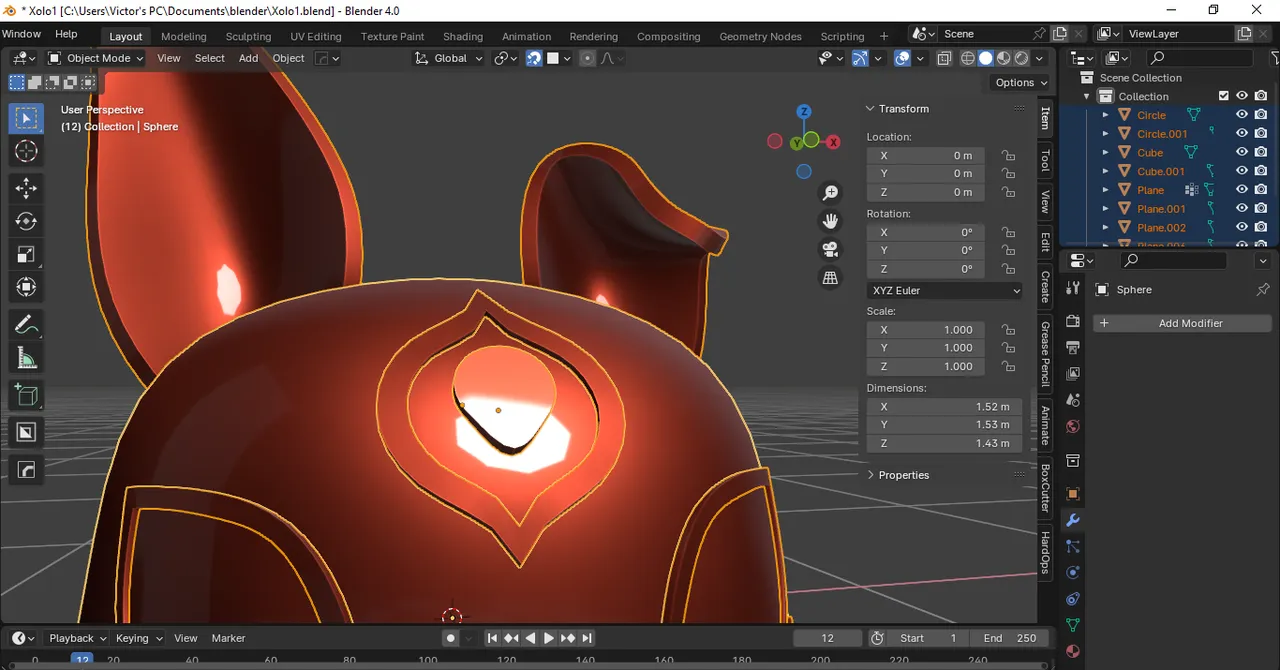Activate the combined Transform tool
This screenshot has height=670, width=1280.
click(x=26, y=288)
